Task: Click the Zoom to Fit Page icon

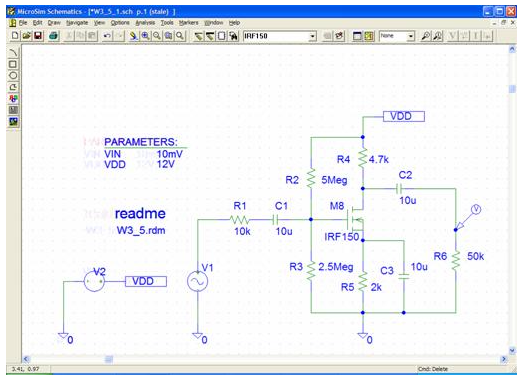Action: coord(180,36)
